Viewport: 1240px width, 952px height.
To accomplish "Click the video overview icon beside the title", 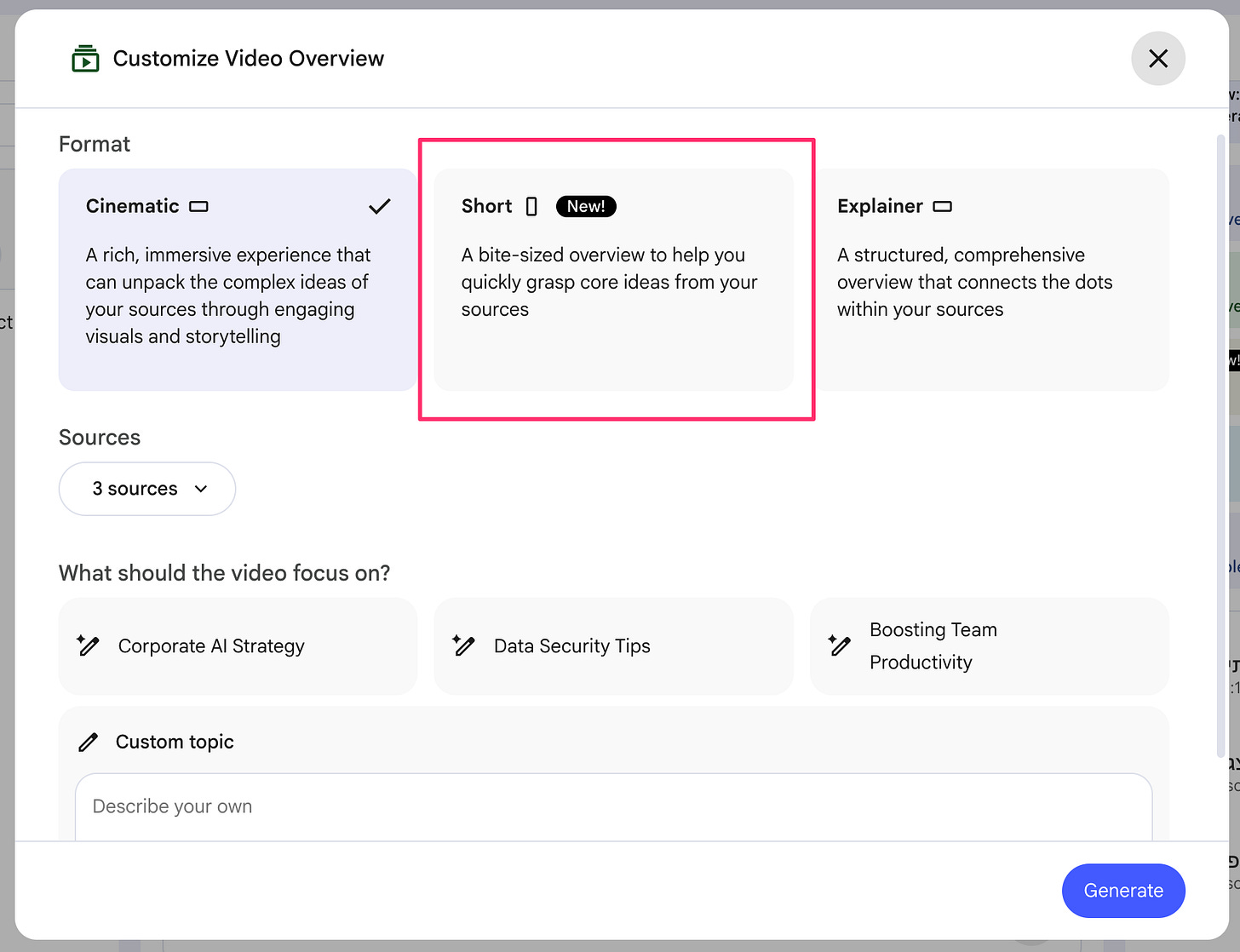I will point(85,59).
